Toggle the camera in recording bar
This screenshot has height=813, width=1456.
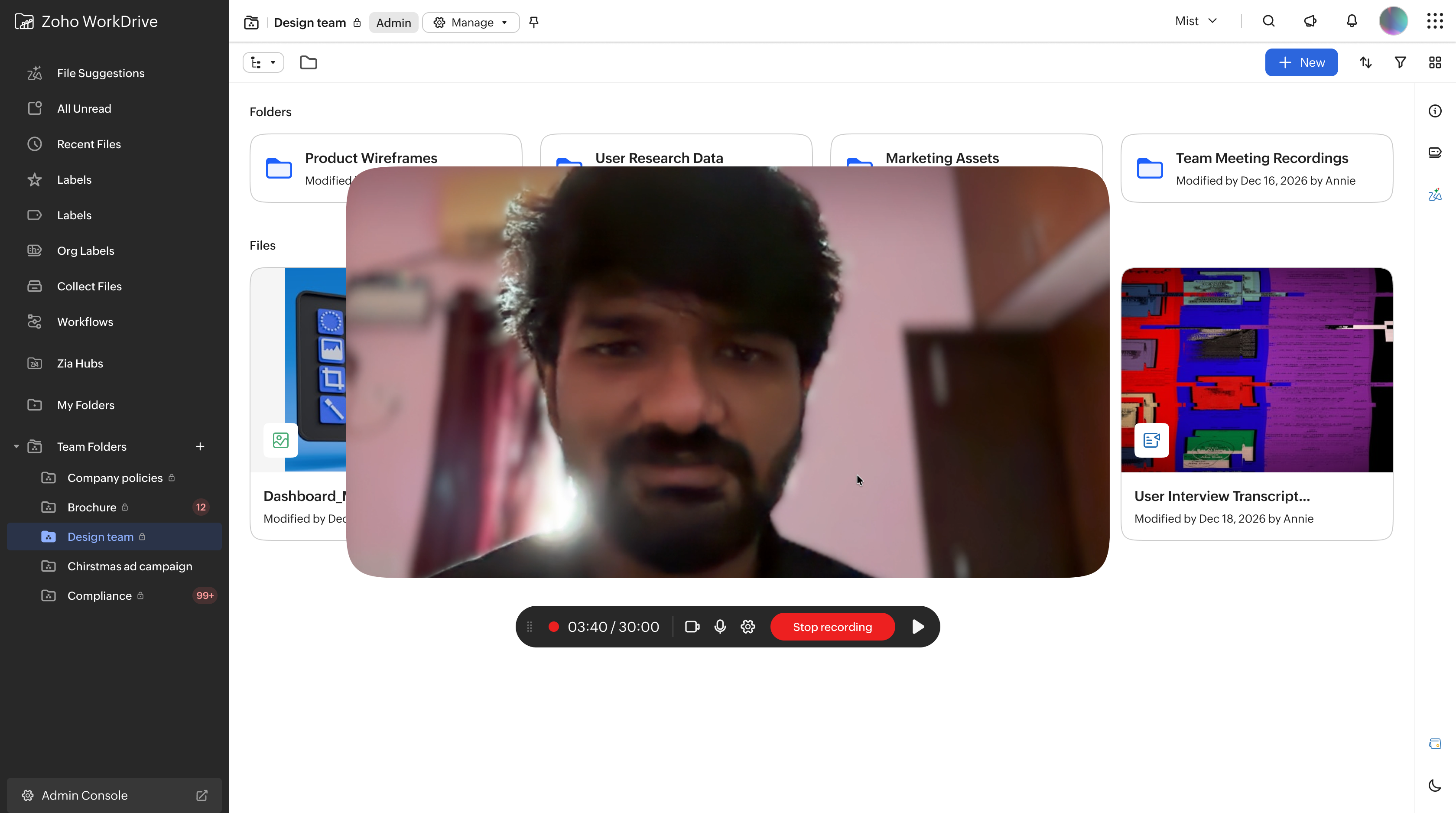[692, 626]
